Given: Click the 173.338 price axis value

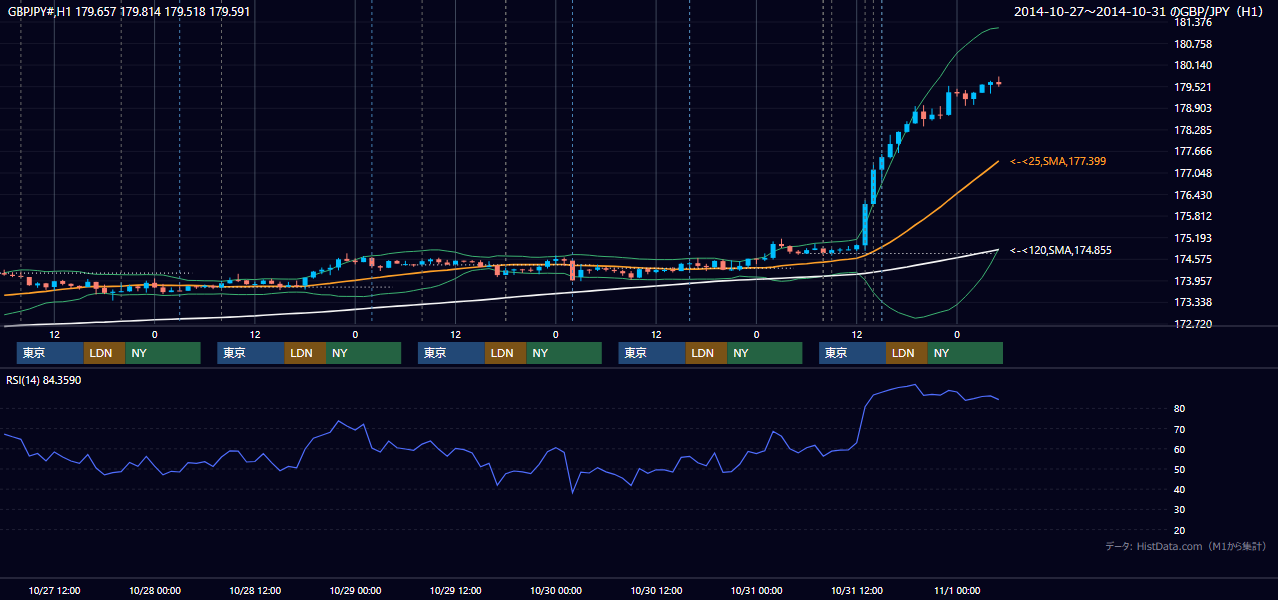Looking at the screenshot, I should (1192, 302).
